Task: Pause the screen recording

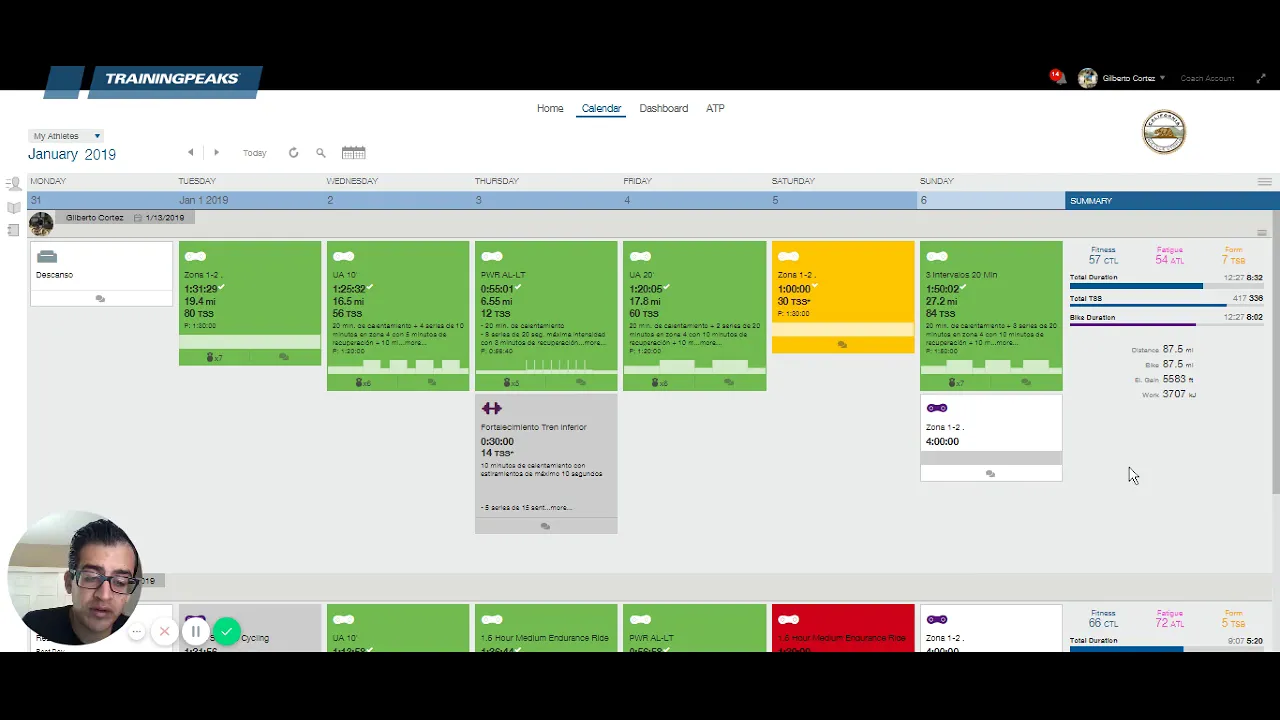Action: click(x=196, y=632)
